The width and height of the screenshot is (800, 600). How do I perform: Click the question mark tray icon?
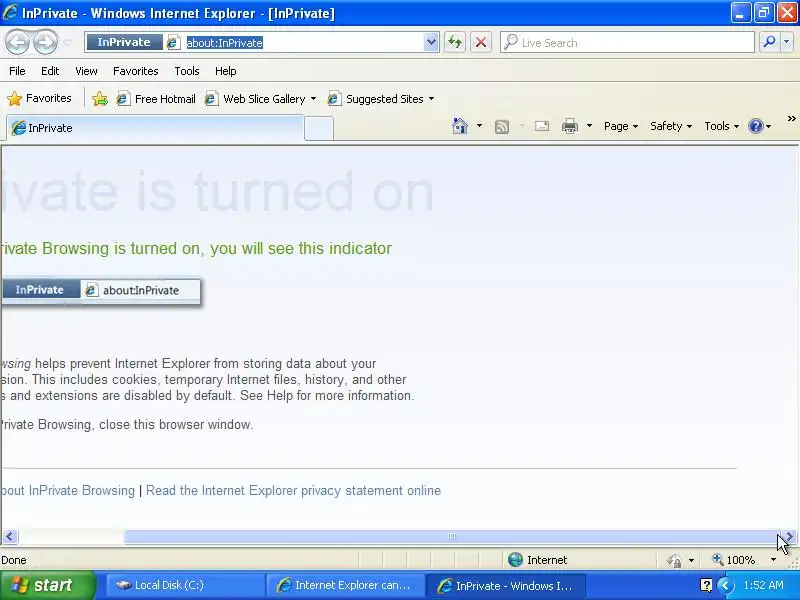tap(706, 585)
